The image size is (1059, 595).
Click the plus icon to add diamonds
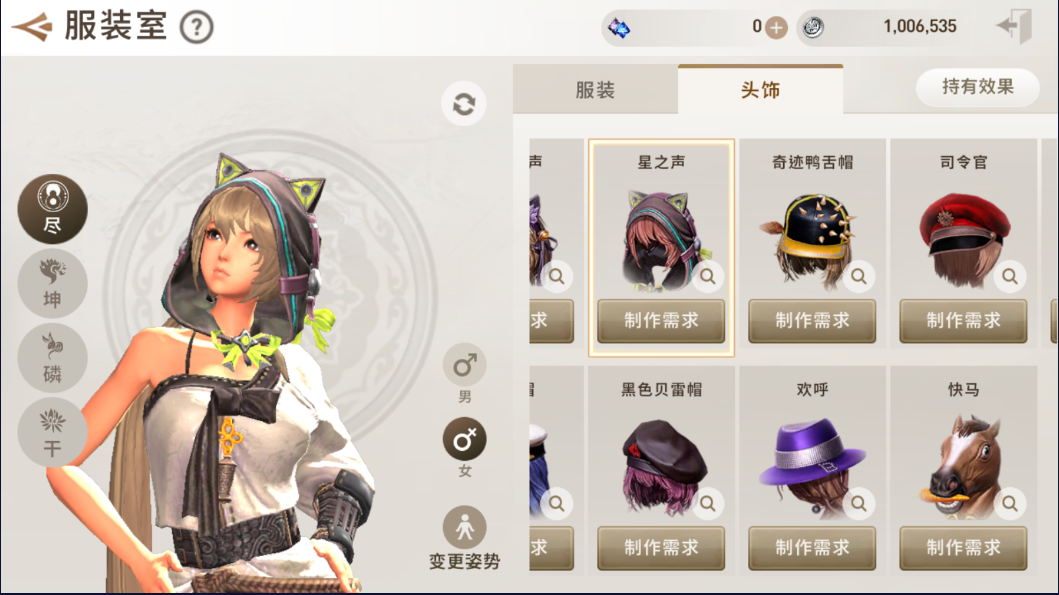776,28
